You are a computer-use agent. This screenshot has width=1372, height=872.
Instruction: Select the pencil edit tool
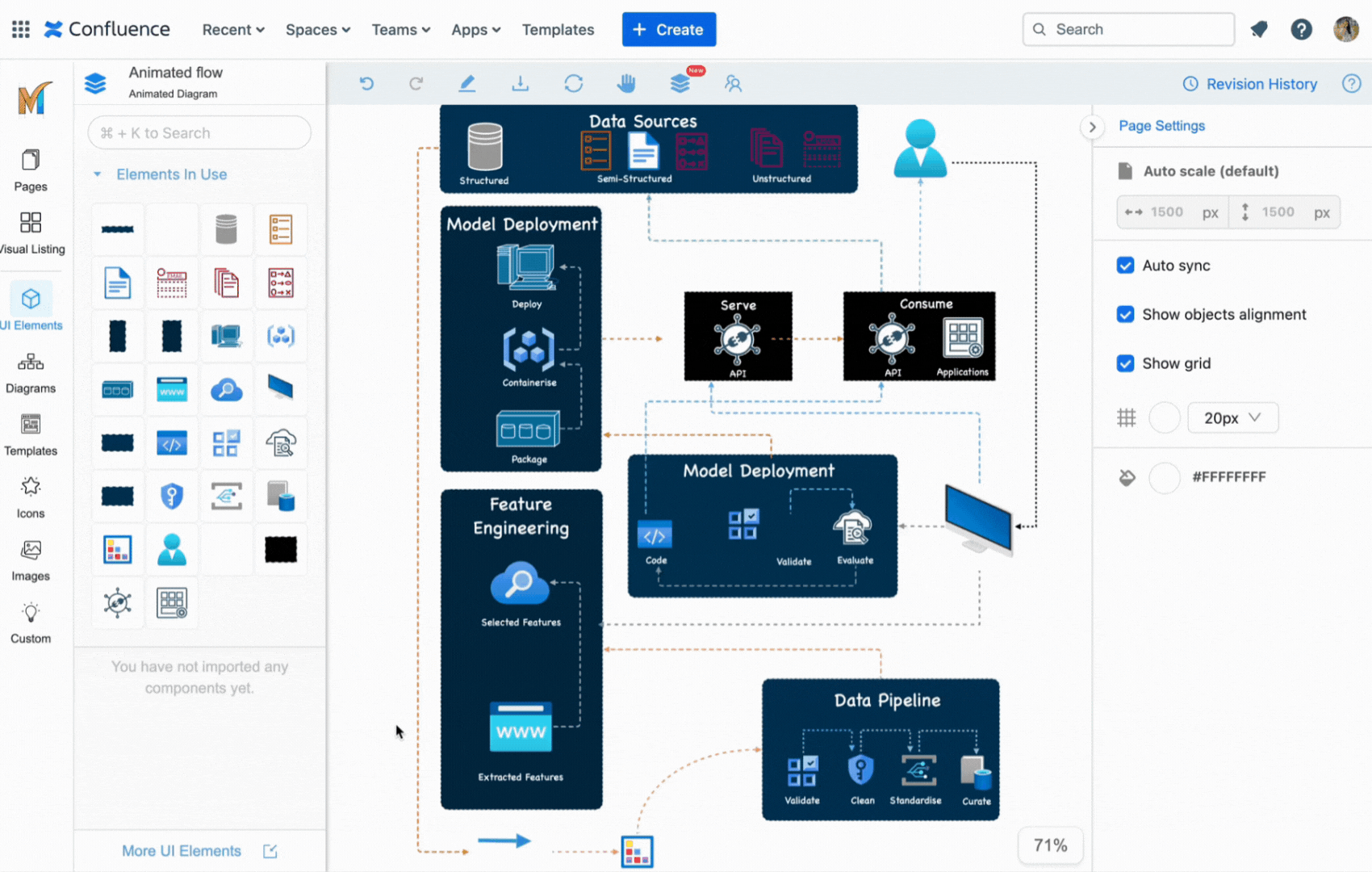point(467,84)
